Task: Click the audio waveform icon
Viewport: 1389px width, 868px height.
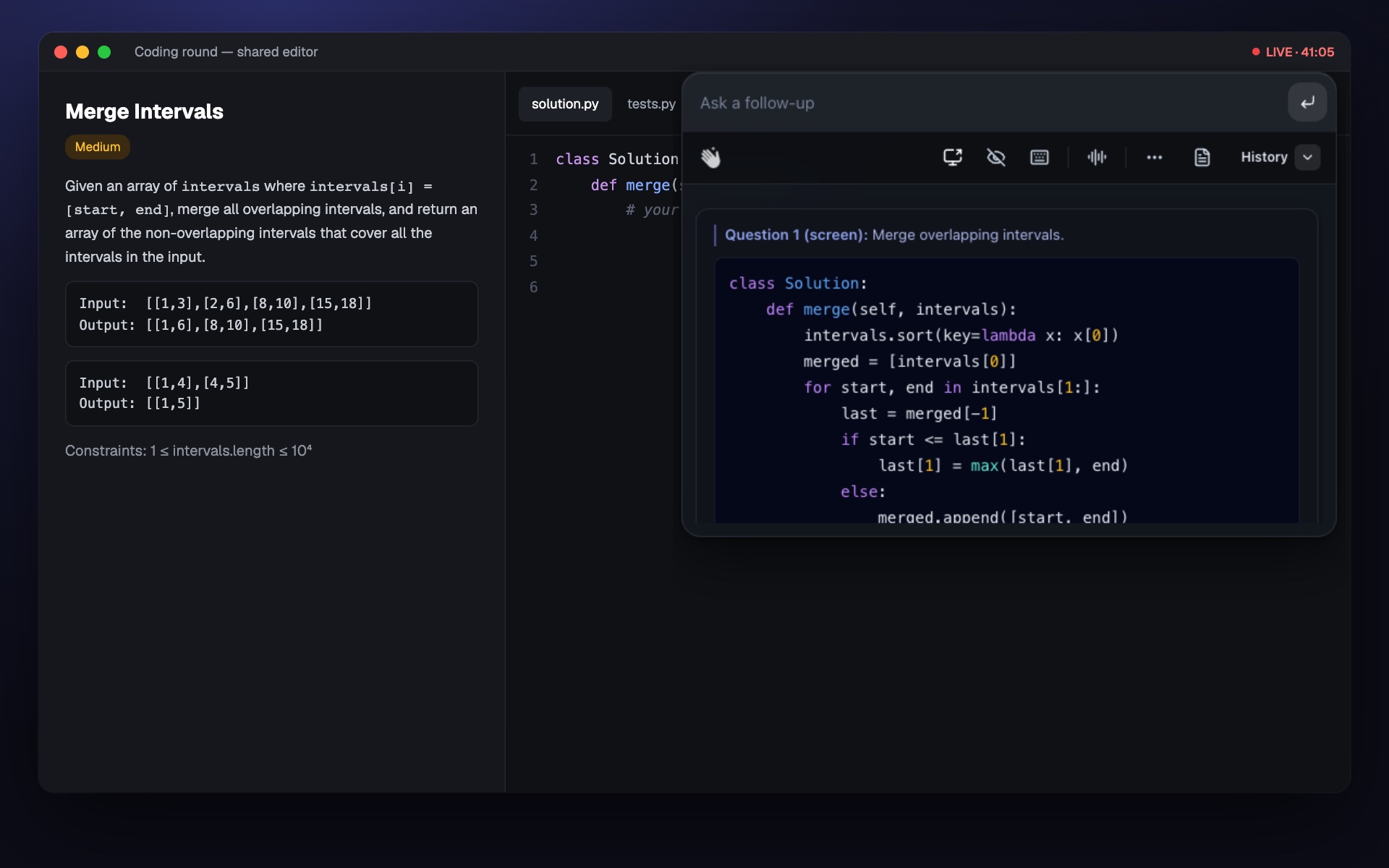Action: (1097, 157)
